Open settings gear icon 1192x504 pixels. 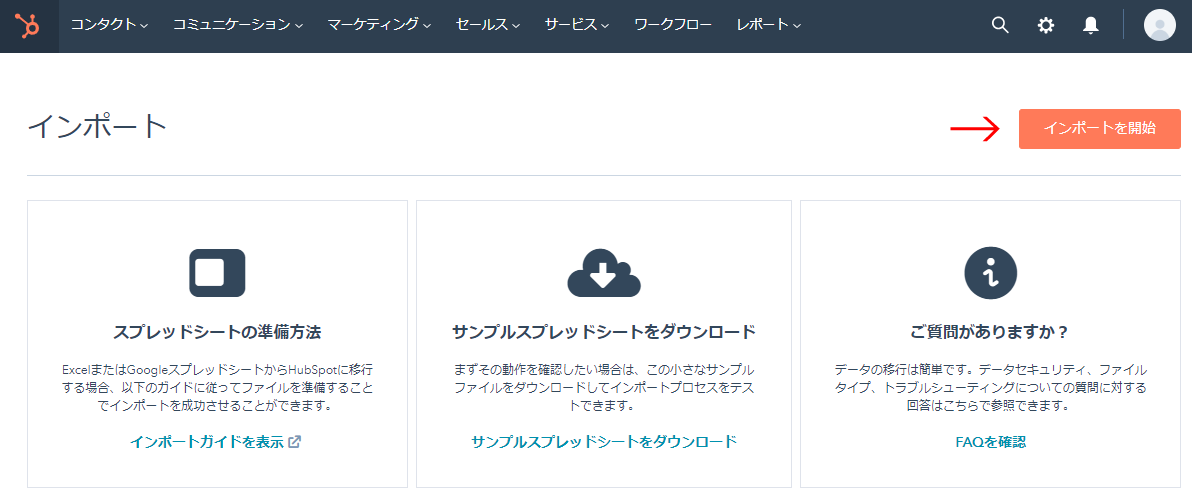click(x=1046, y=25)
